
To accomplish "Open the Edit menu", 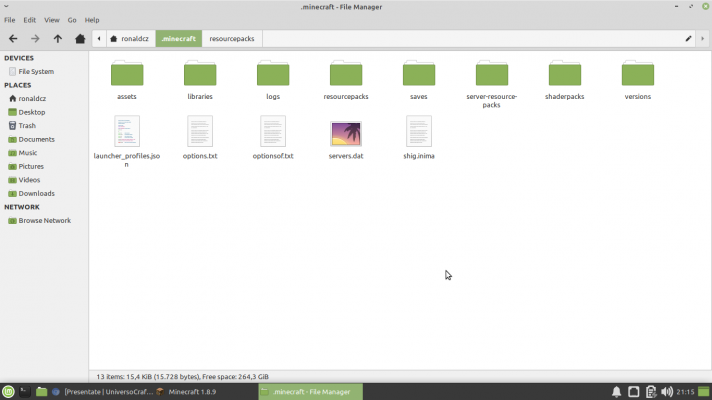I will click(30, 20).
